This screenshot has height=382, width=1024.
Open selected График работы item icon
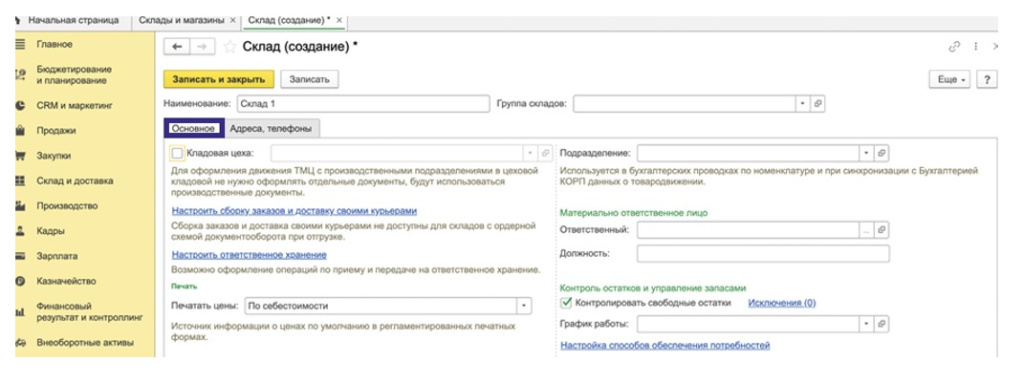(x=882, y=324)
